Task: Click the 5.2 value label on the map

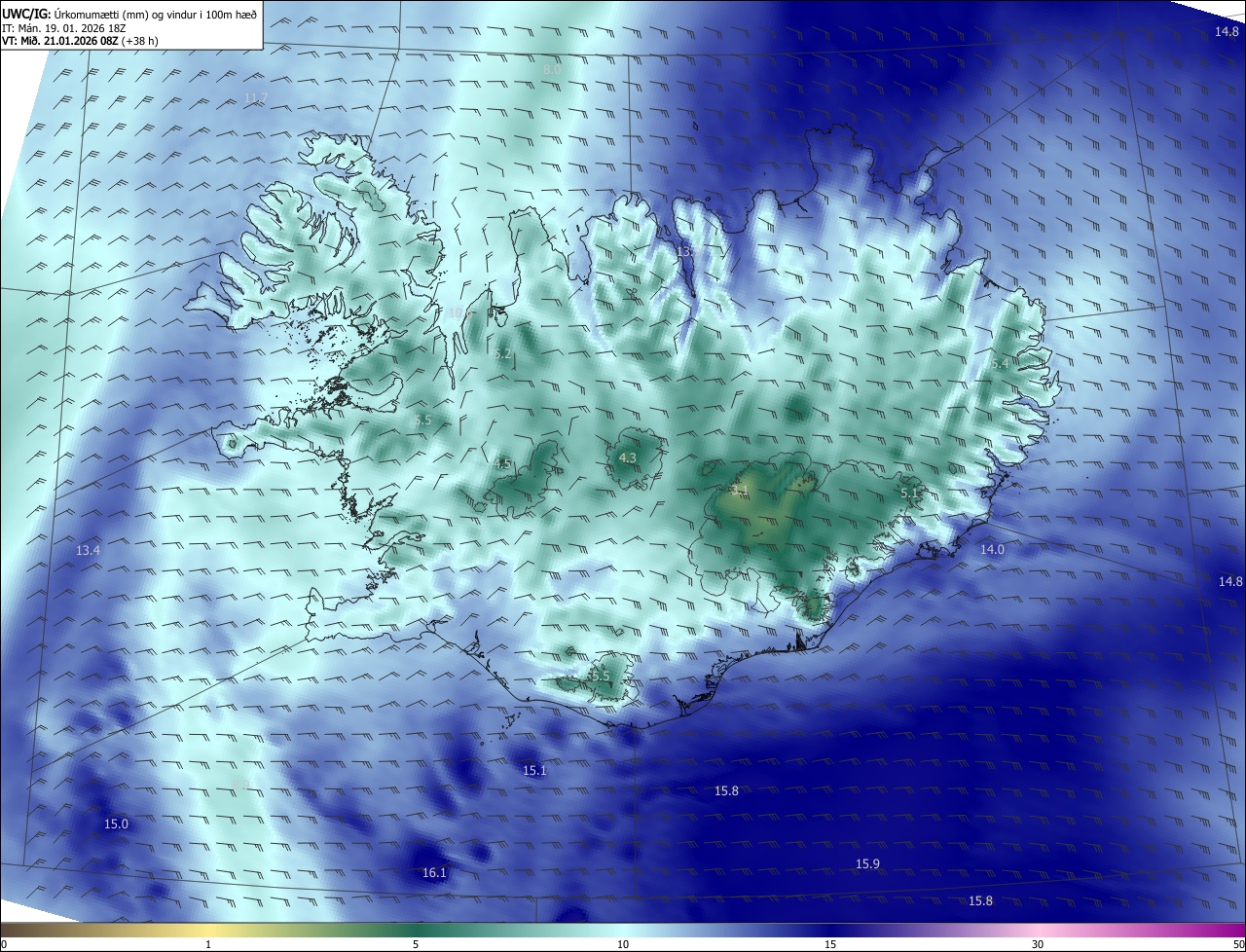Action: (502, 354)
